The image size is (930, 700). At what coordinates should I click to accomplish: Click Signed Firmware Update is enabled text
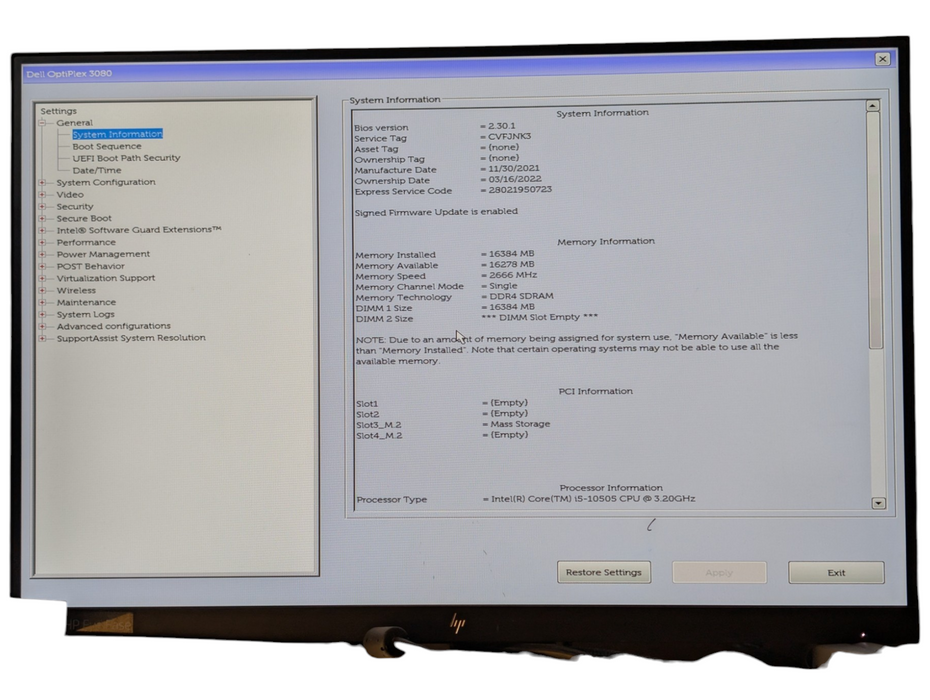[x=436, y=212]
